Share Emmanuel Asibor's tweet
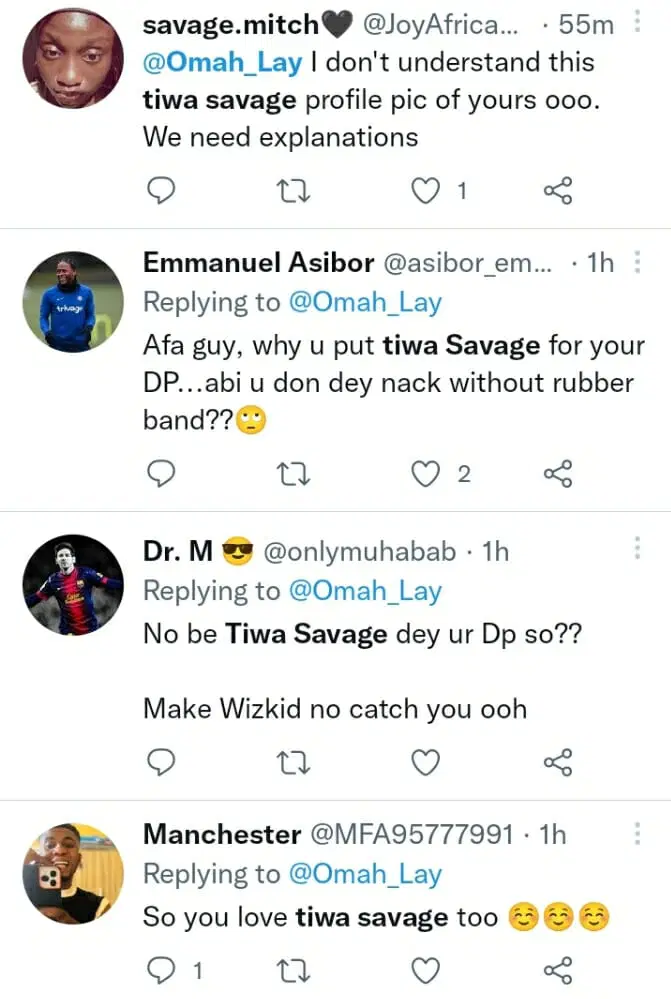 coord(557,474)
